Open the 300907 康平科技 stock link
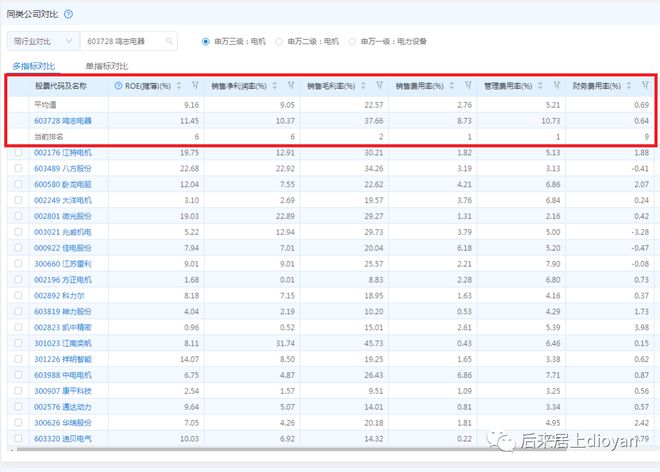The height and width of the screenshot is (472, 660). pyautogui.click(x=63, y=391)
